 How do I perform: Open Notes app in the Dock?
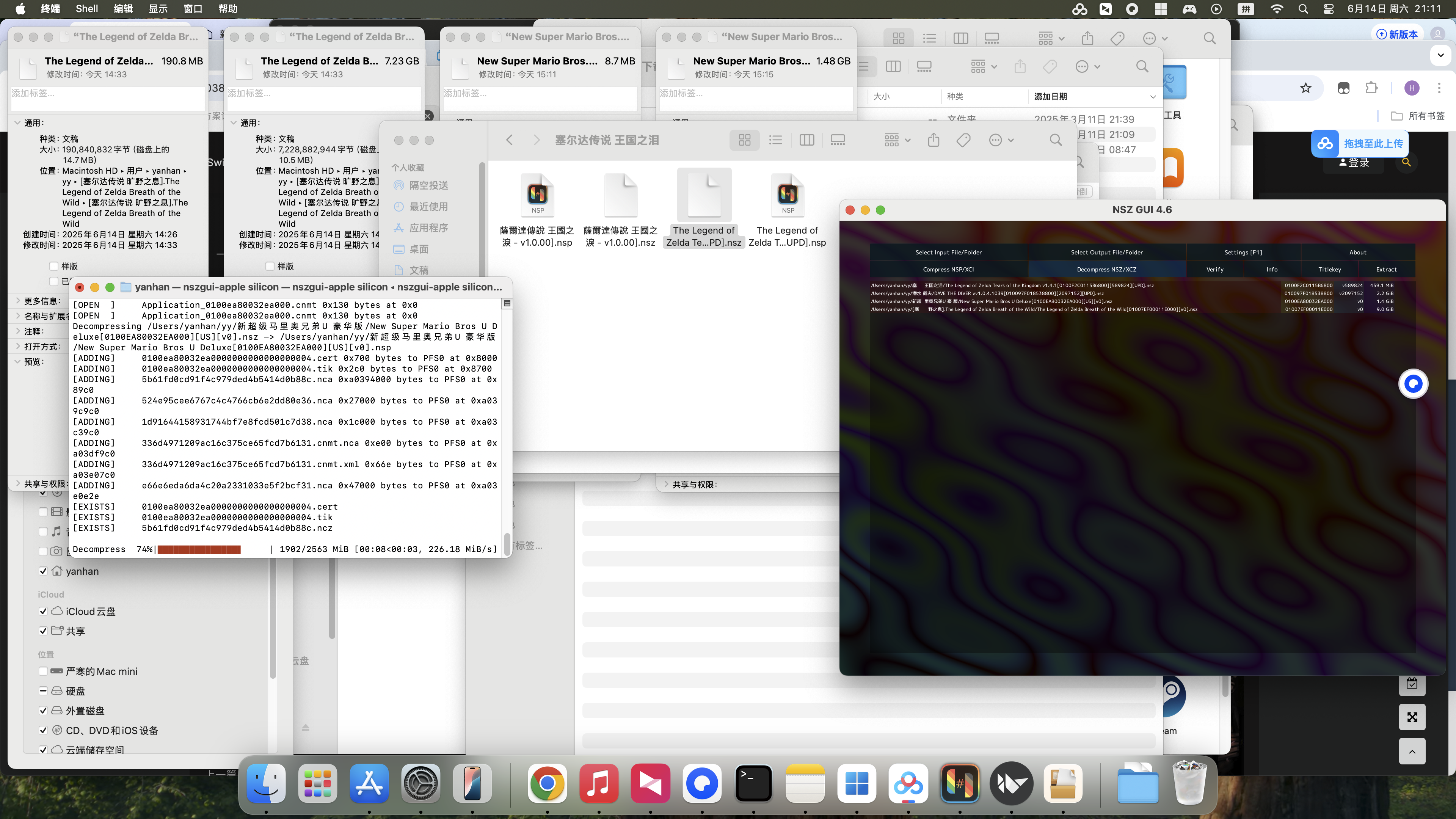(x=805, y=783)
